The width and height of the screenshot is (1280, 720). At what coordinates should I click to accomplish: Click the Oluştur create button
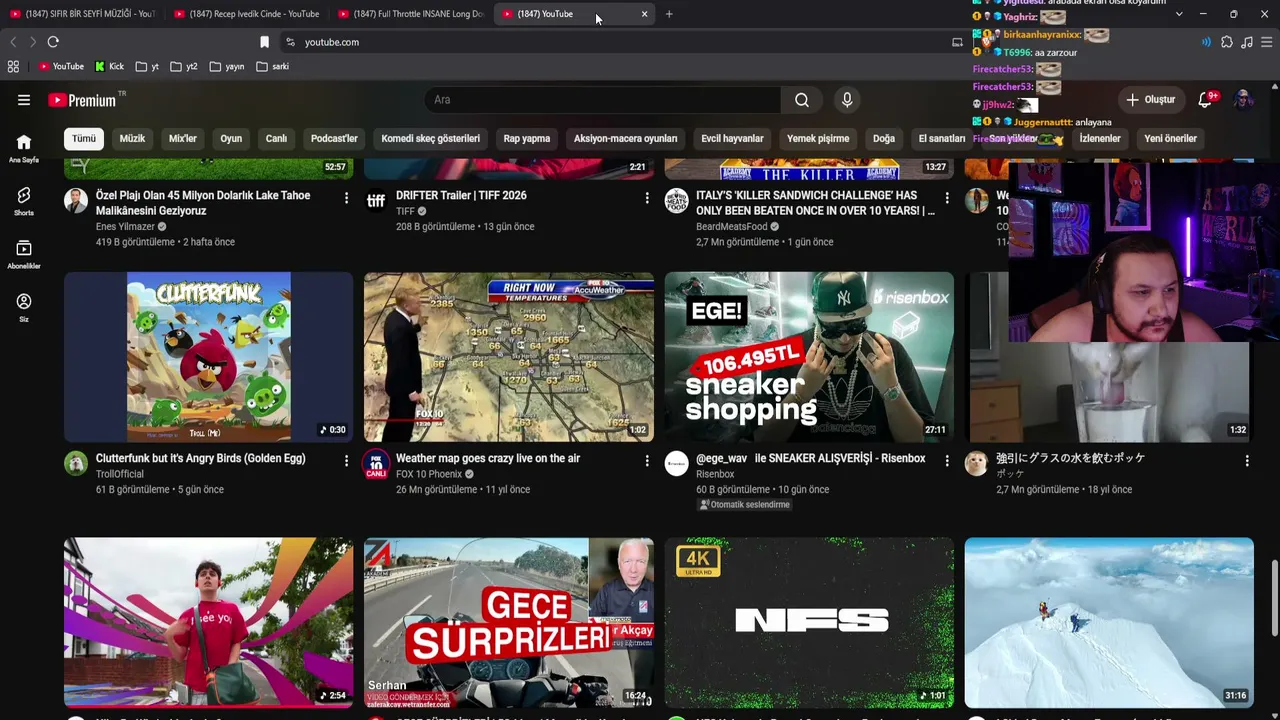click(x=1151, y=100)
